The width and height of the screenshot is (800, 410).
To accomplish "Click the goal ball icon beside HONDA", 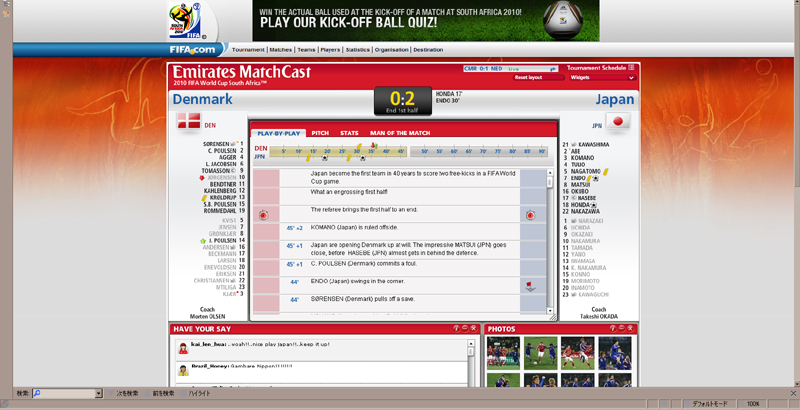I will pos(593,205).
